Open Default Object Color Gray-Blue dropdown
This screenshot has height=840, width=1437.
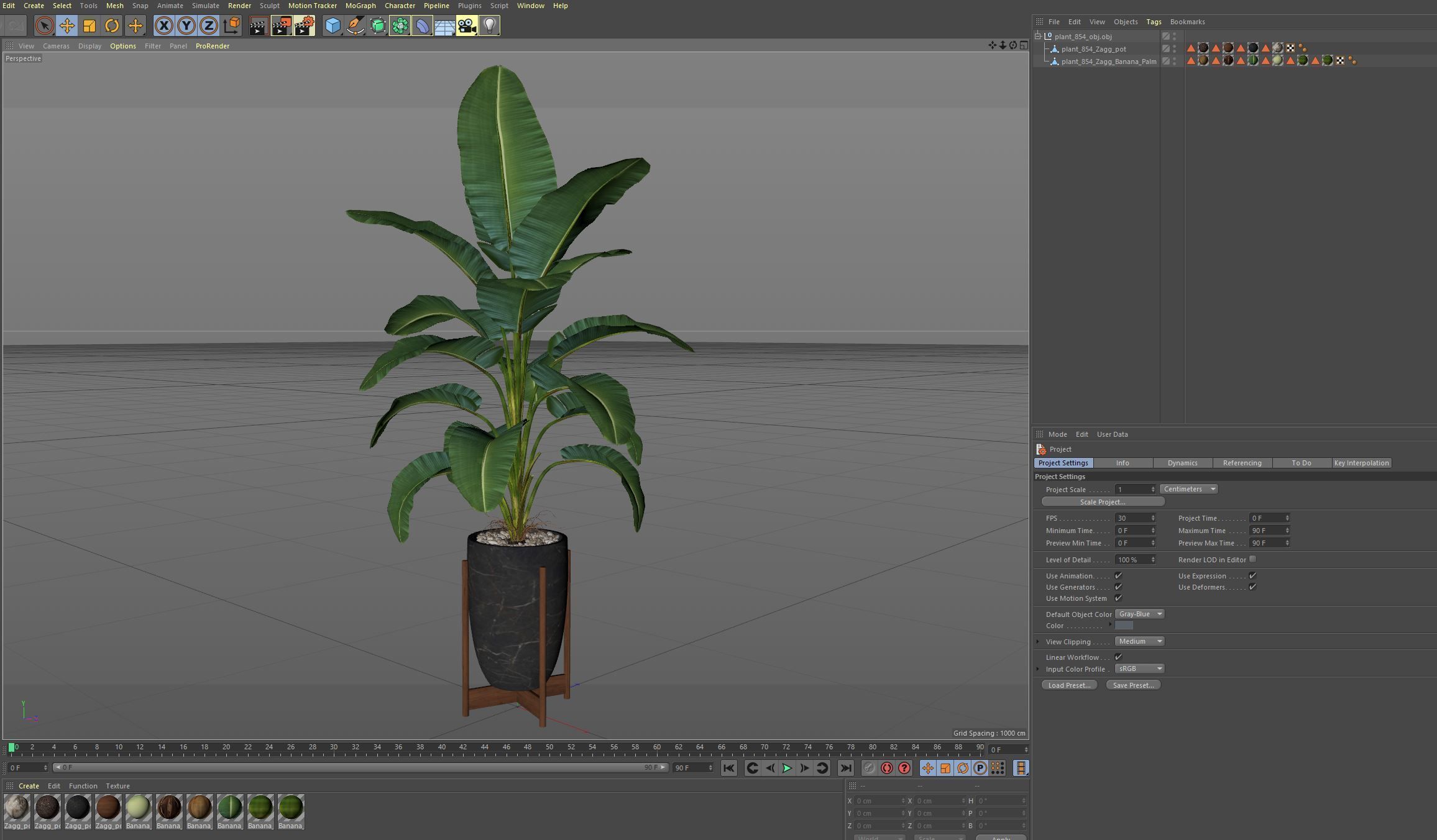(x=1139, y=614)
